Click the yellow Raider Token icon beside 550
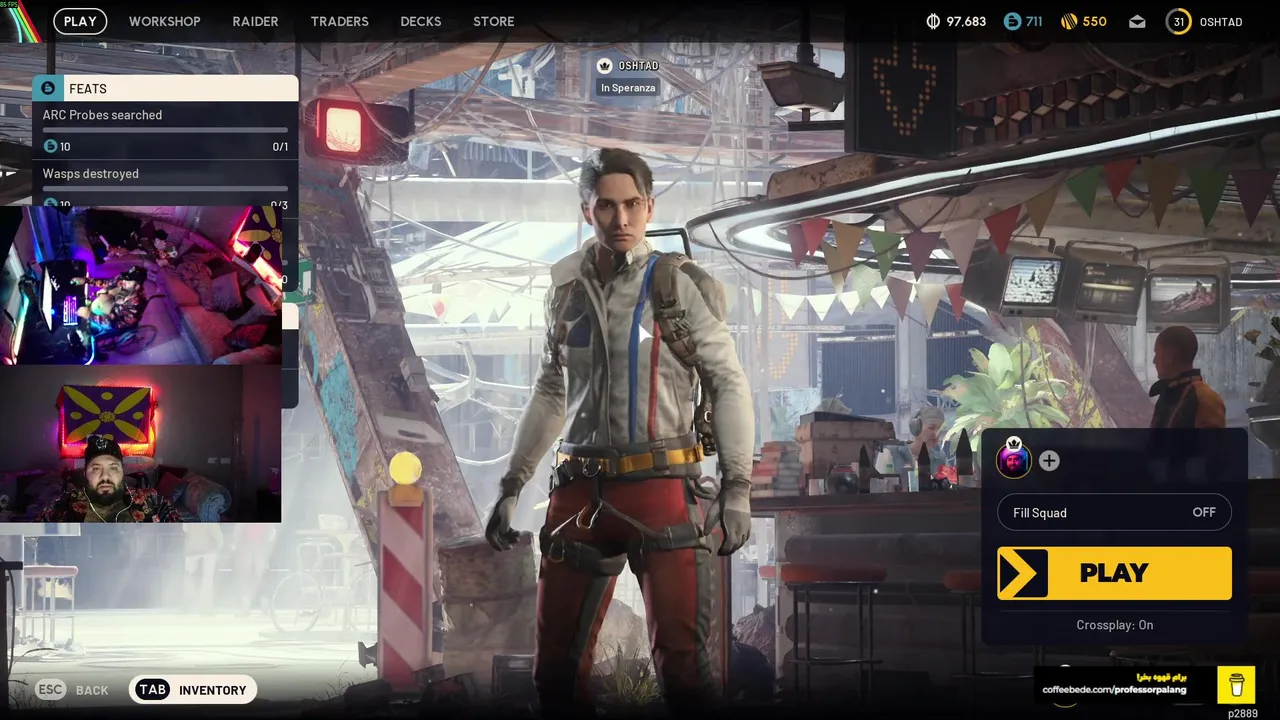This screenshot has height=720, width=1280. coord(1069,21)
